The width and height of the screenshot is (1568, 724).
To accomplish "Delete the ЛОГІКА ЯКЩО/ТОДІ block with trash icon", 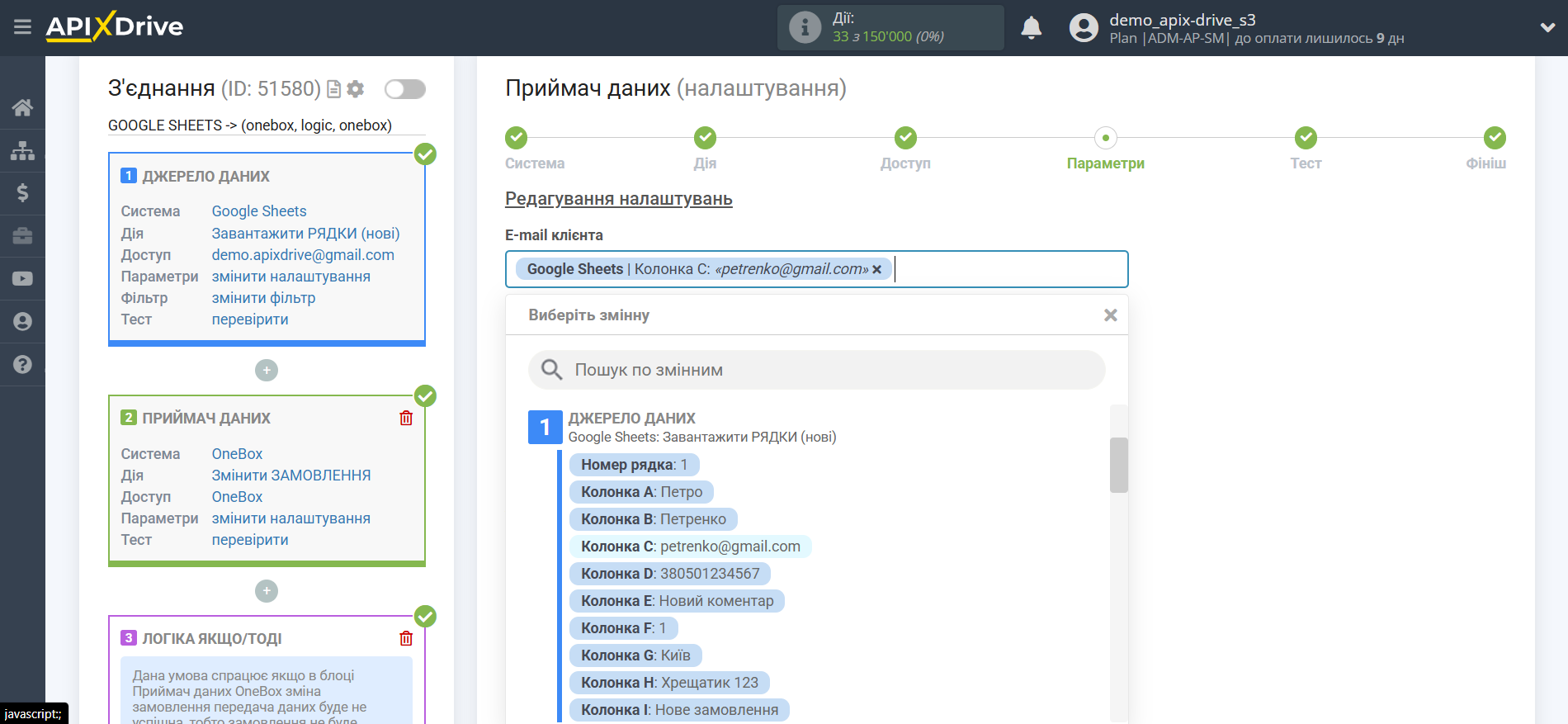I will click(x=406, y=638).
